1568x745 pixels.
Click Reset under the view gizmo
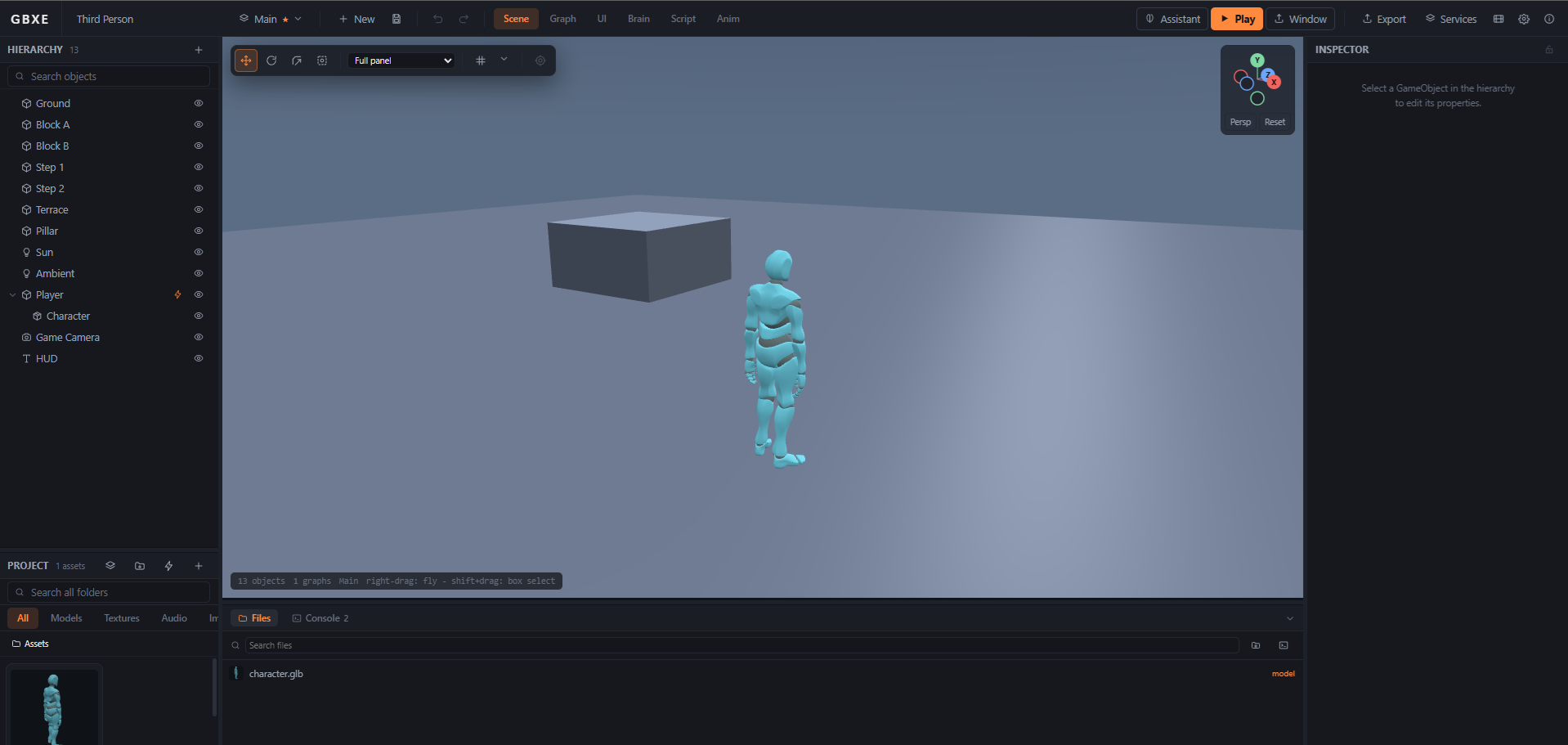(x=1275, y=122)
